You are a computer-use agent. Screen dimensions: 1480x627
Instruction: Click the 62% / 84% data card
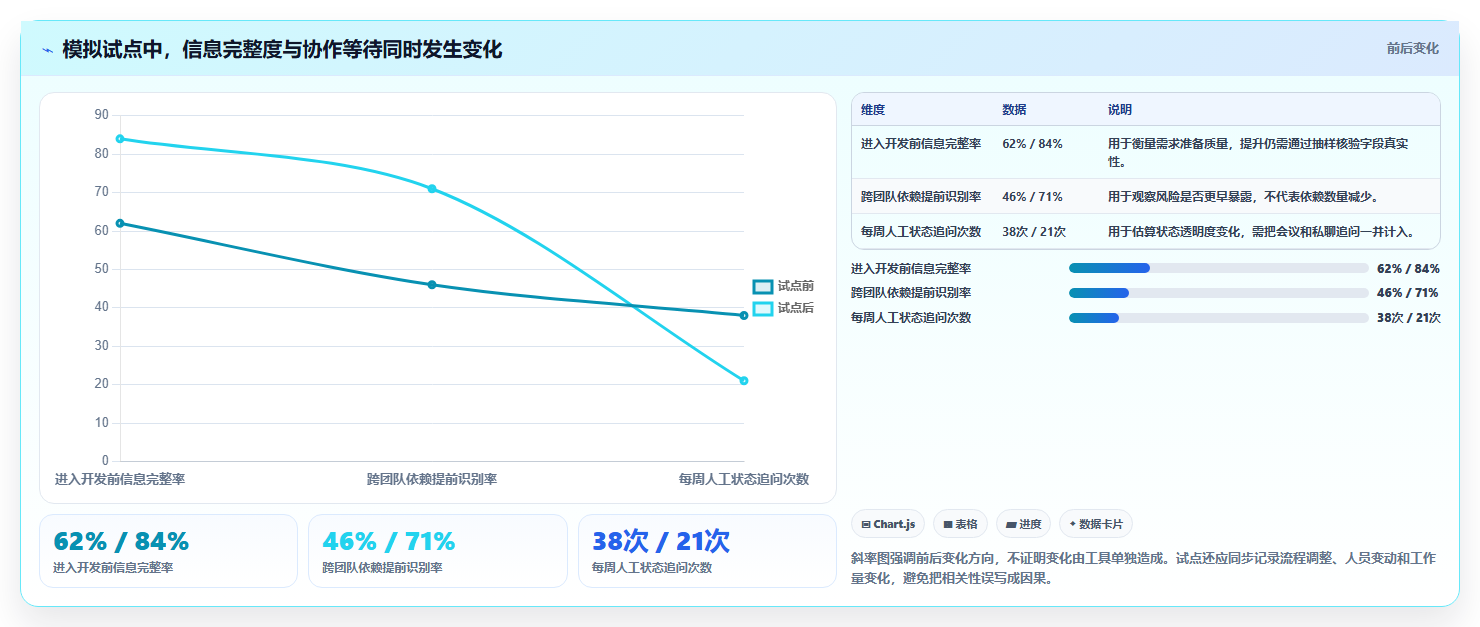(168, 551)
